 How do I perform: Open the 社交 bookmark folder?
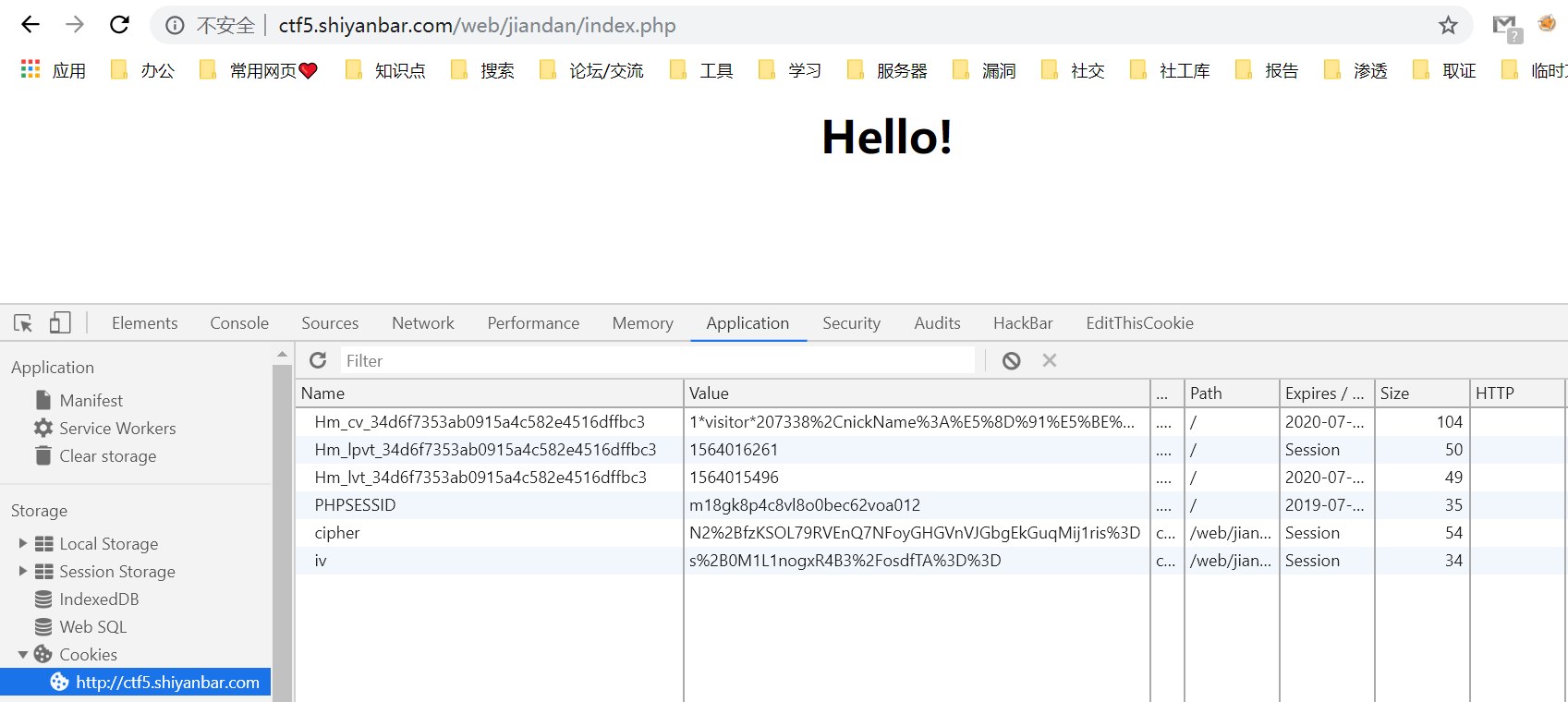click(1072, 70)
